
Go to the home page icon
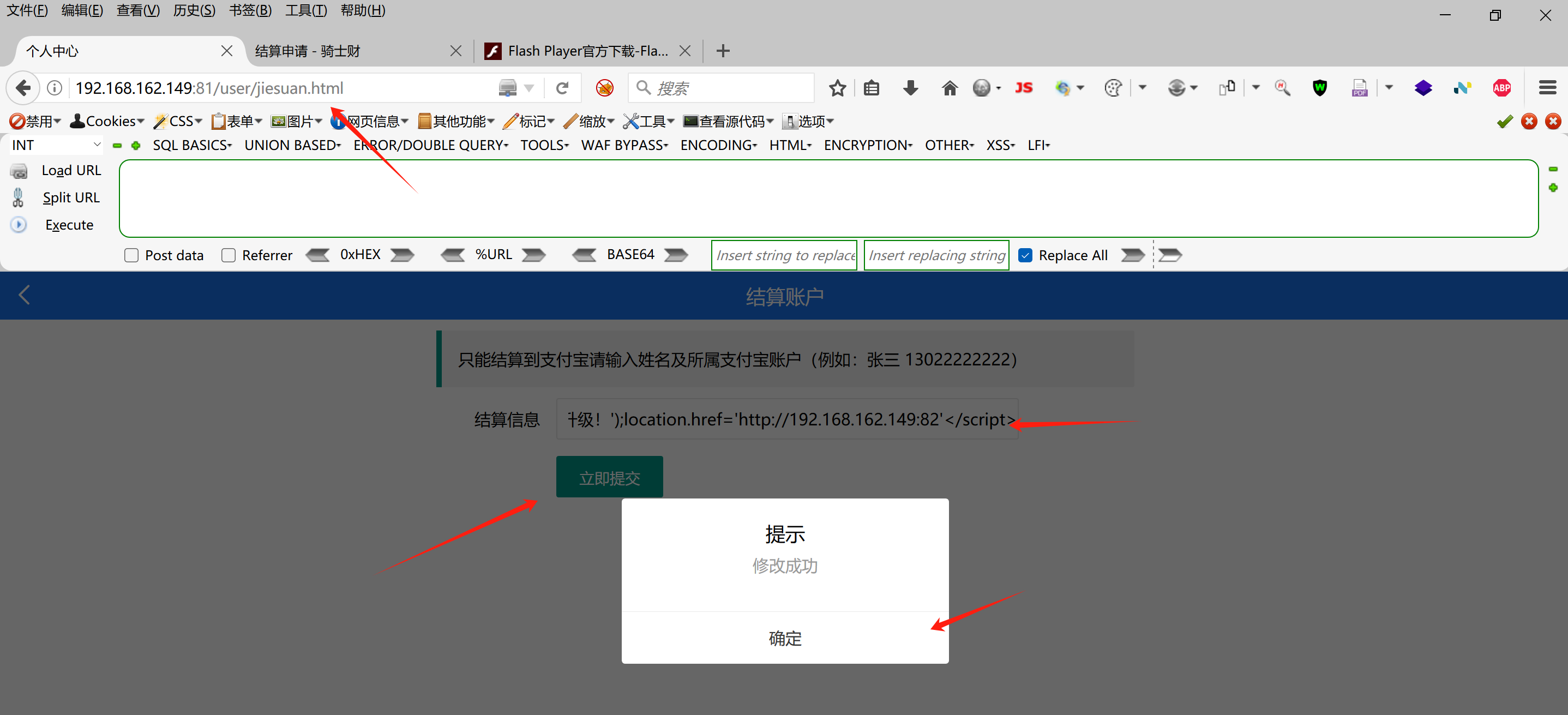(x=949, y=88)
